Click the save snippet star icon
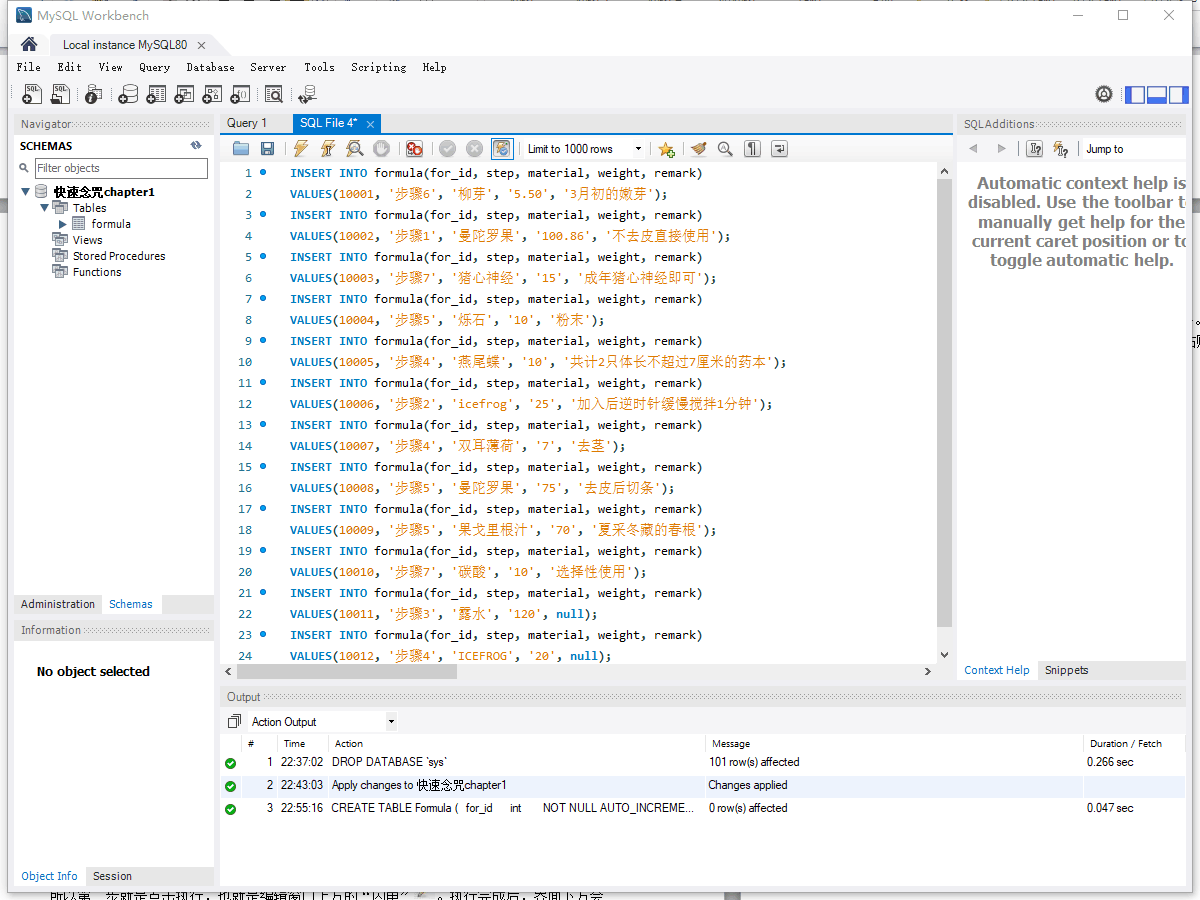The image size is (1200, 900). [x=667, y=149]
